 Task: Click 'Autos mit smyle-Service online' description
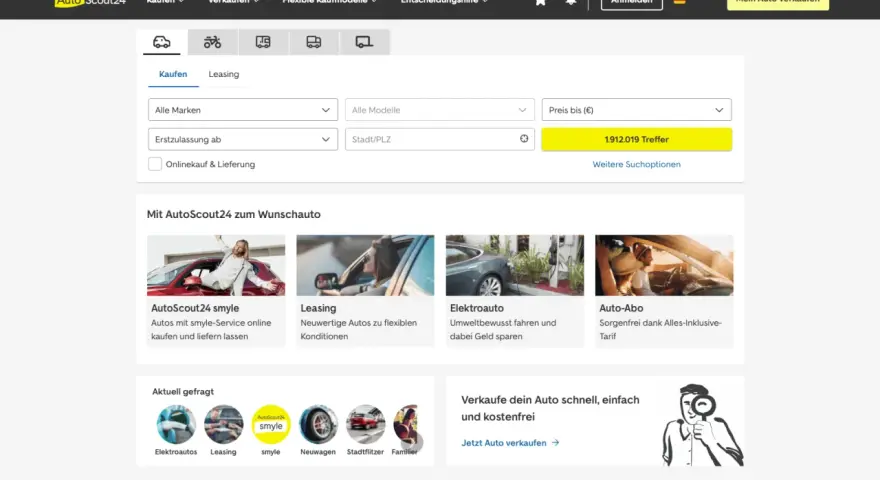[211, 323]
